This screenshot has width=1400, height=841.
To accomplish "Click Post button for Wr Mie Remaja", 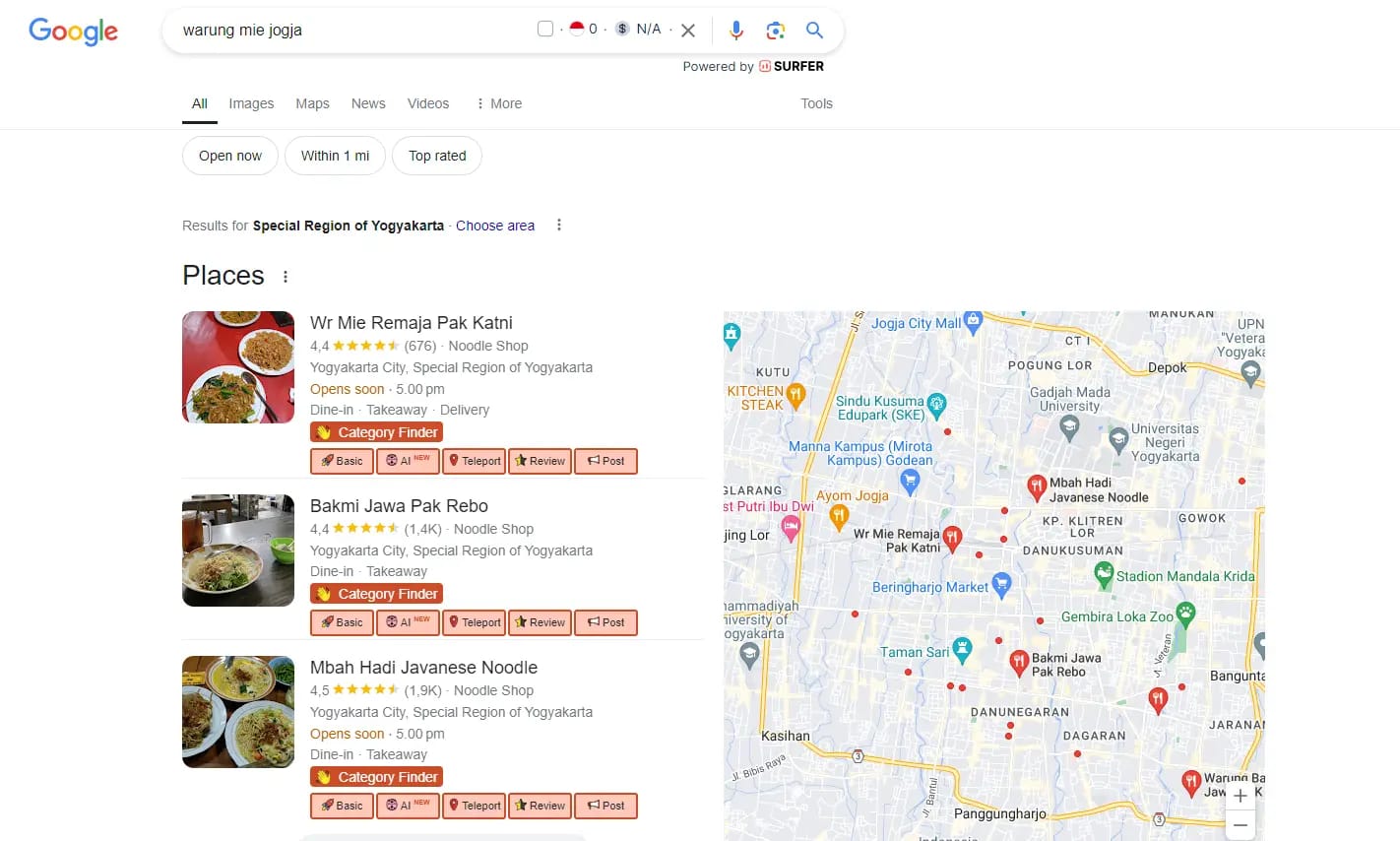I will [x=605, y=461].
